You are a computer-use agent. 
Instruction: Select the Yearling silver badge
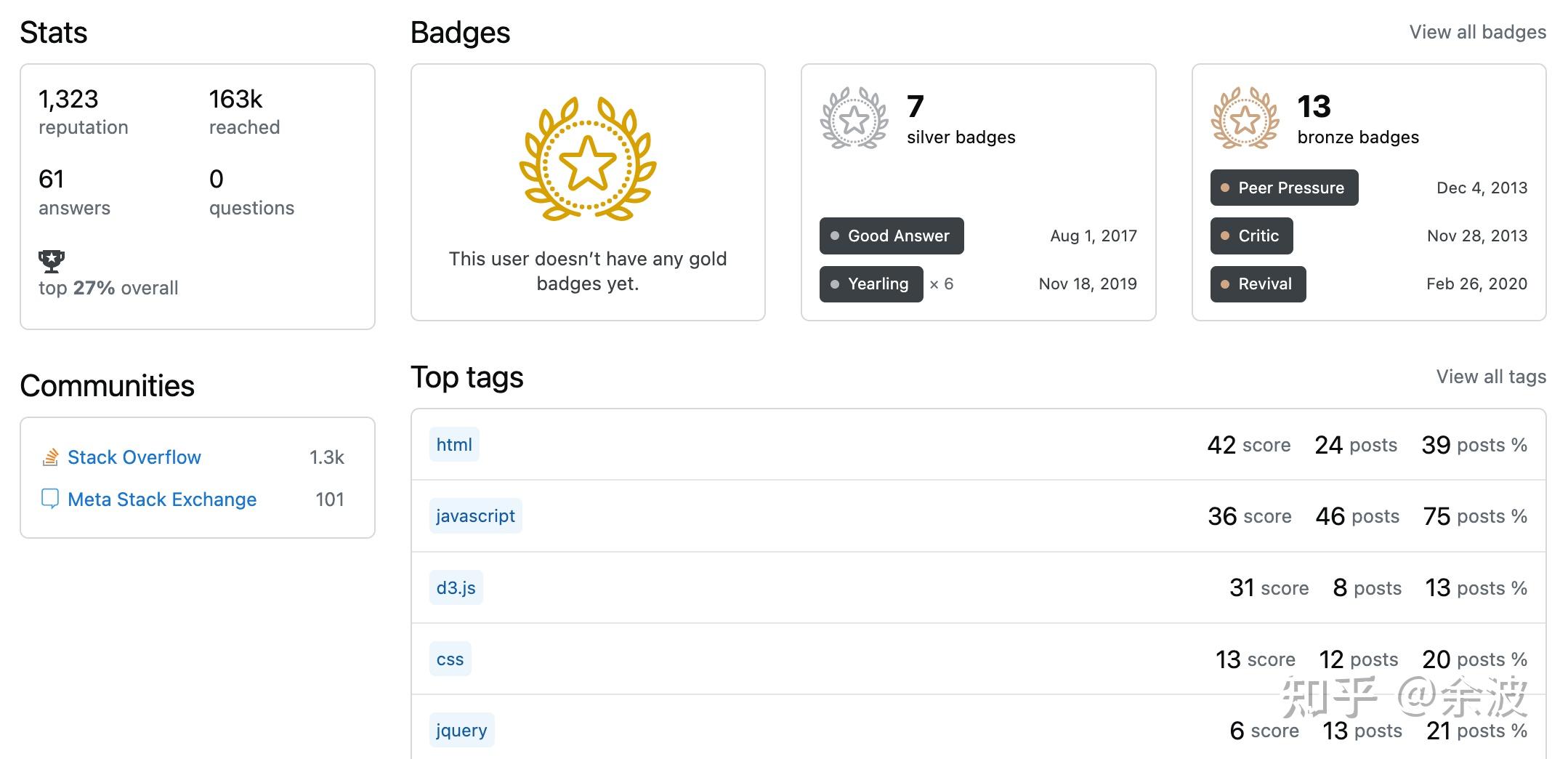(x=871, y=284)
